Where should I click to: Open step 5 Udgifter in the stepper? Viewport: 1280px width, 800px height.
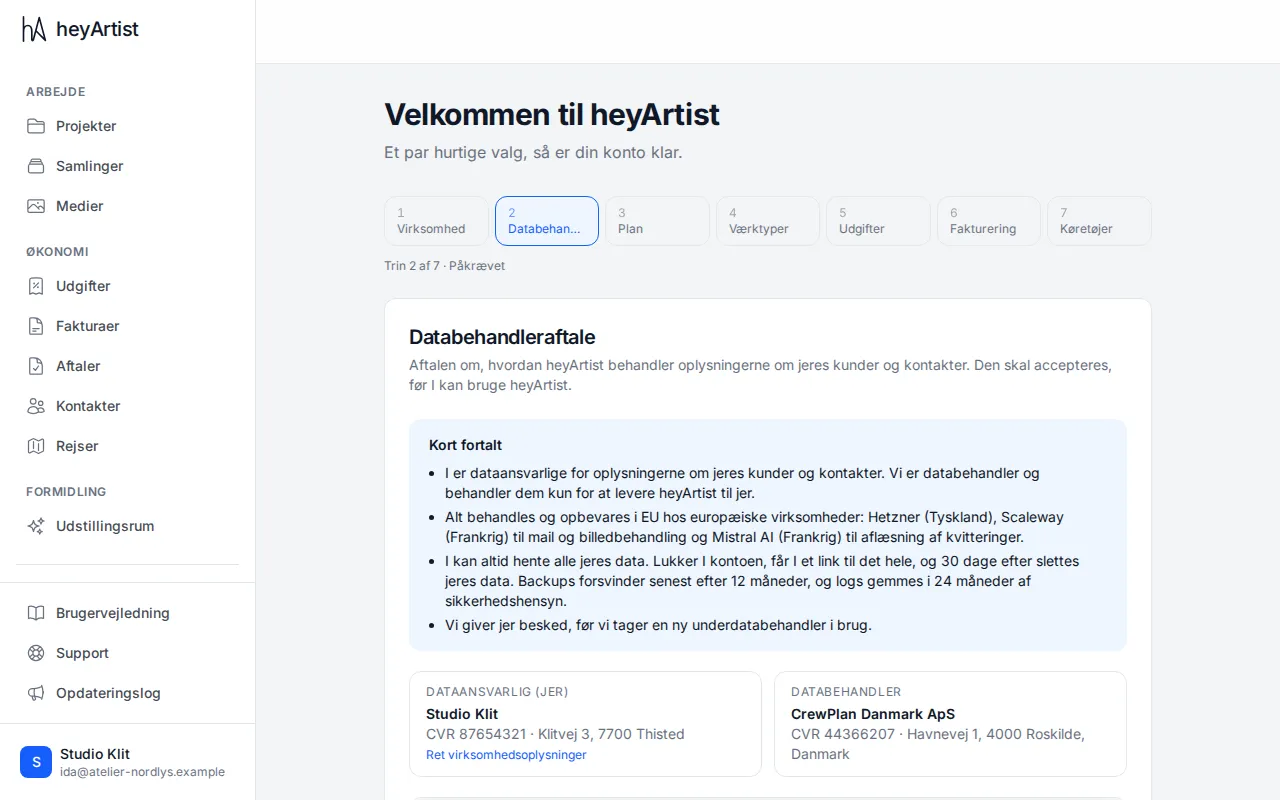pyautogui.click(x=878, y=221)
